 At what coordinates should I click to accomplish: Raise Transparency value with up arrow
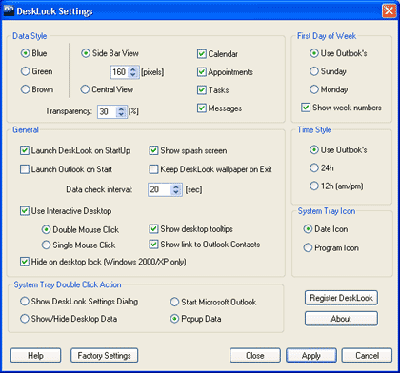(120, 109)
